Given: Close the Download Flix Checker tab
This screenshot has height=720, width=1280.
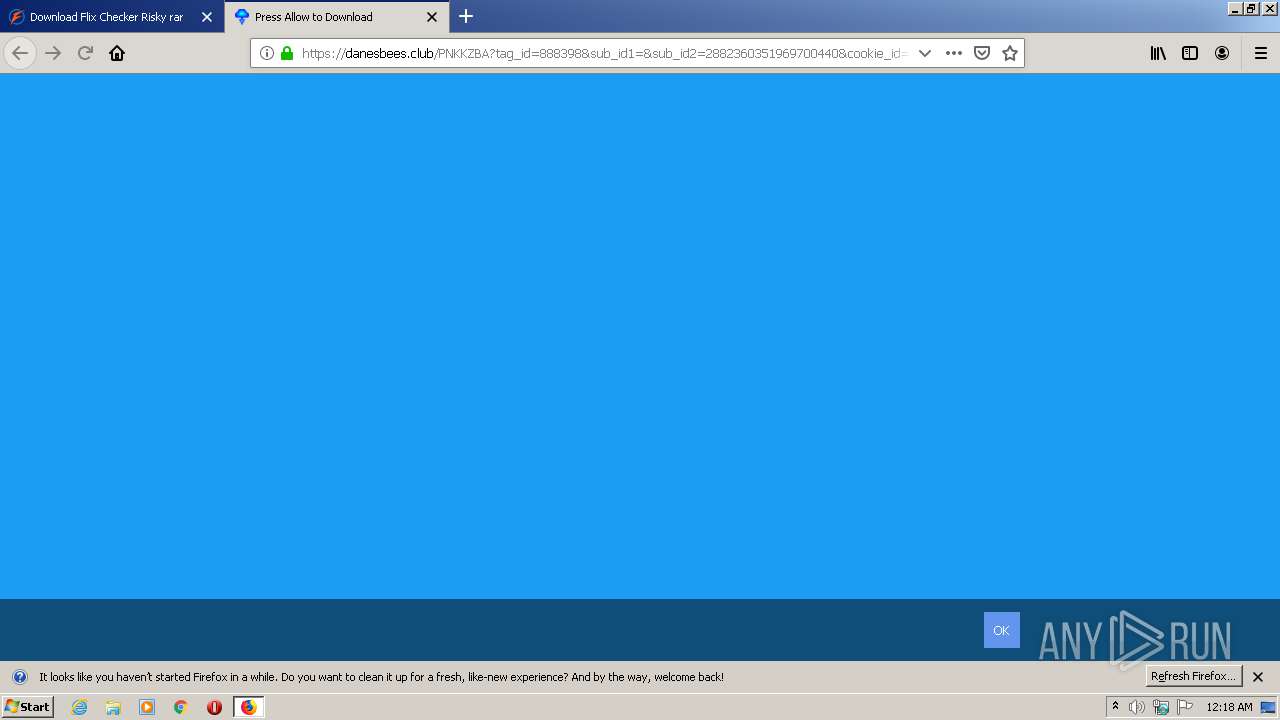Looking at the screenshot, I should [207, 17].
